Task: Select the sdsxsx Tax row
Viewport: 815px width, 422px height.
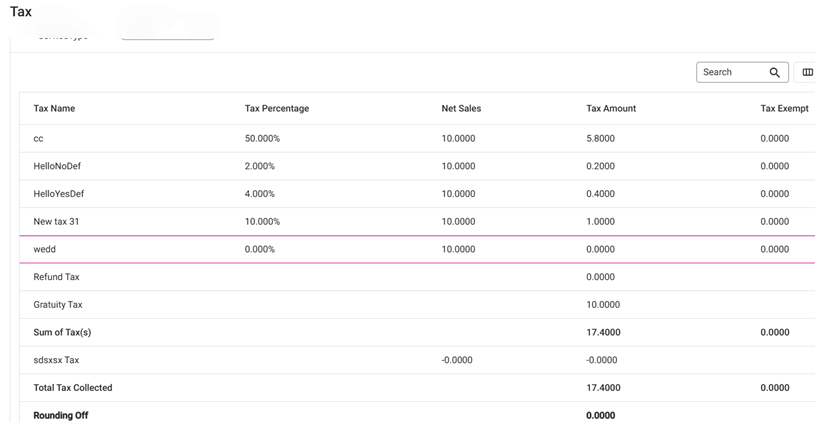Action: (x=56, y=360)
